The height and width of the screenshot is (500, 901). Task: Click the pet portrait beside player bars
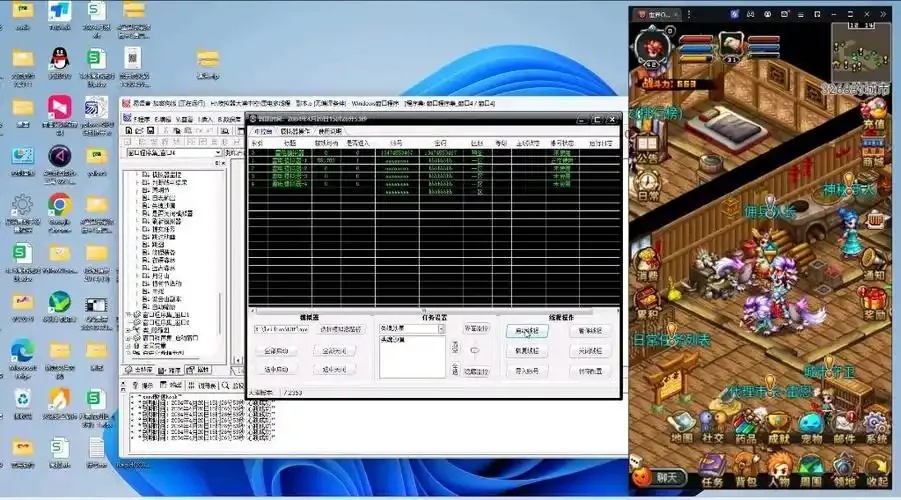pyautogui.click(x=731, y=45)
